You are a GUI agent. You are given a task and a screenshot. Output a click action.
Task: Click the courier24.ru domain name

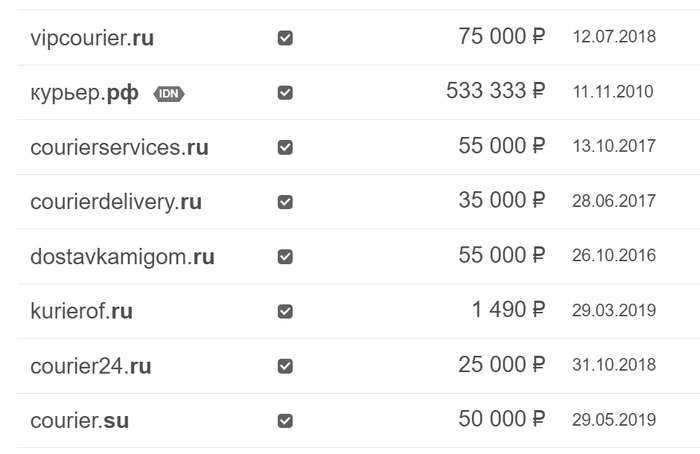tap(91, 366)
